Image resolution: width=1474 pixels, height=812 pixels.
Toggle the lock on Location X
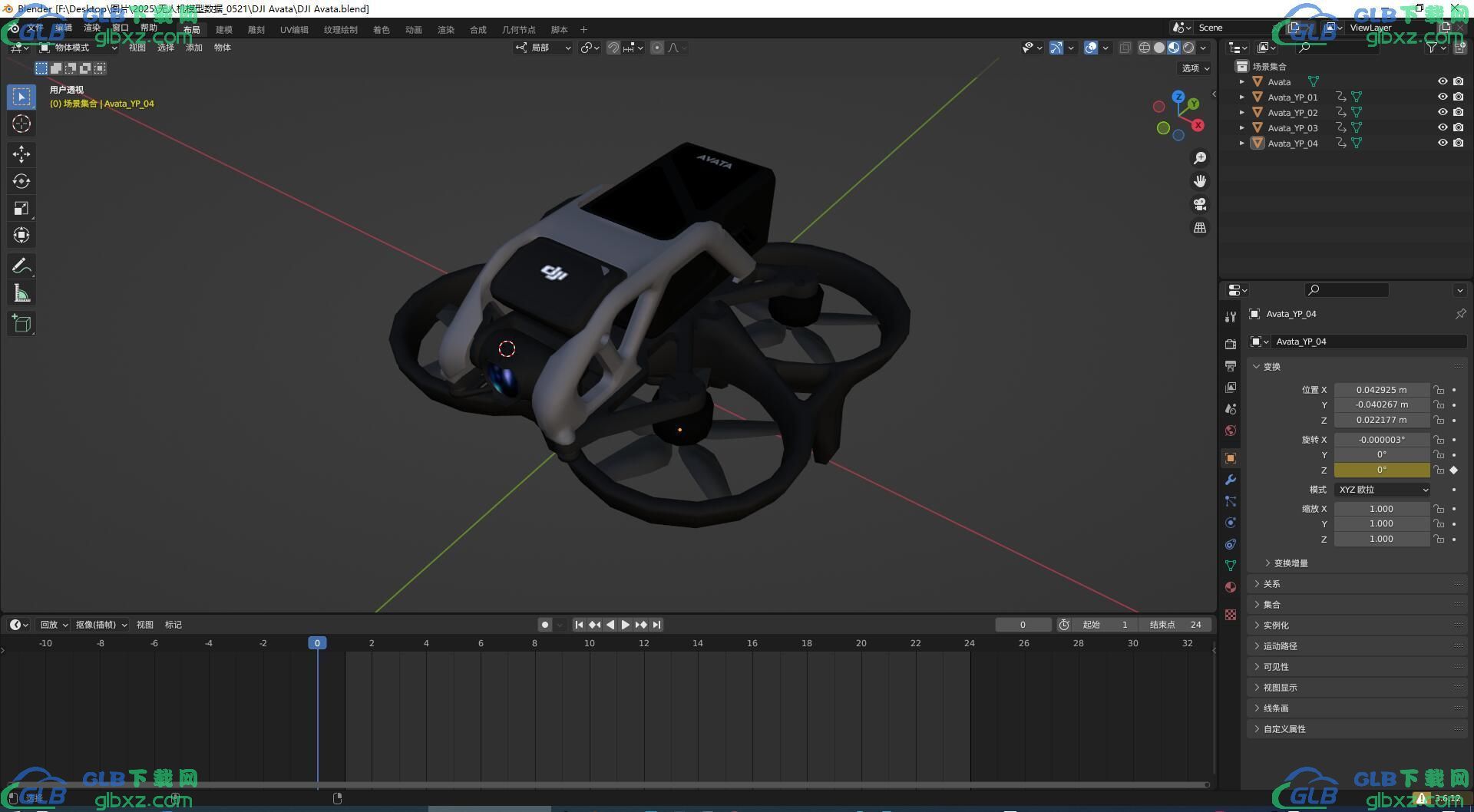tap(1439, 390)
